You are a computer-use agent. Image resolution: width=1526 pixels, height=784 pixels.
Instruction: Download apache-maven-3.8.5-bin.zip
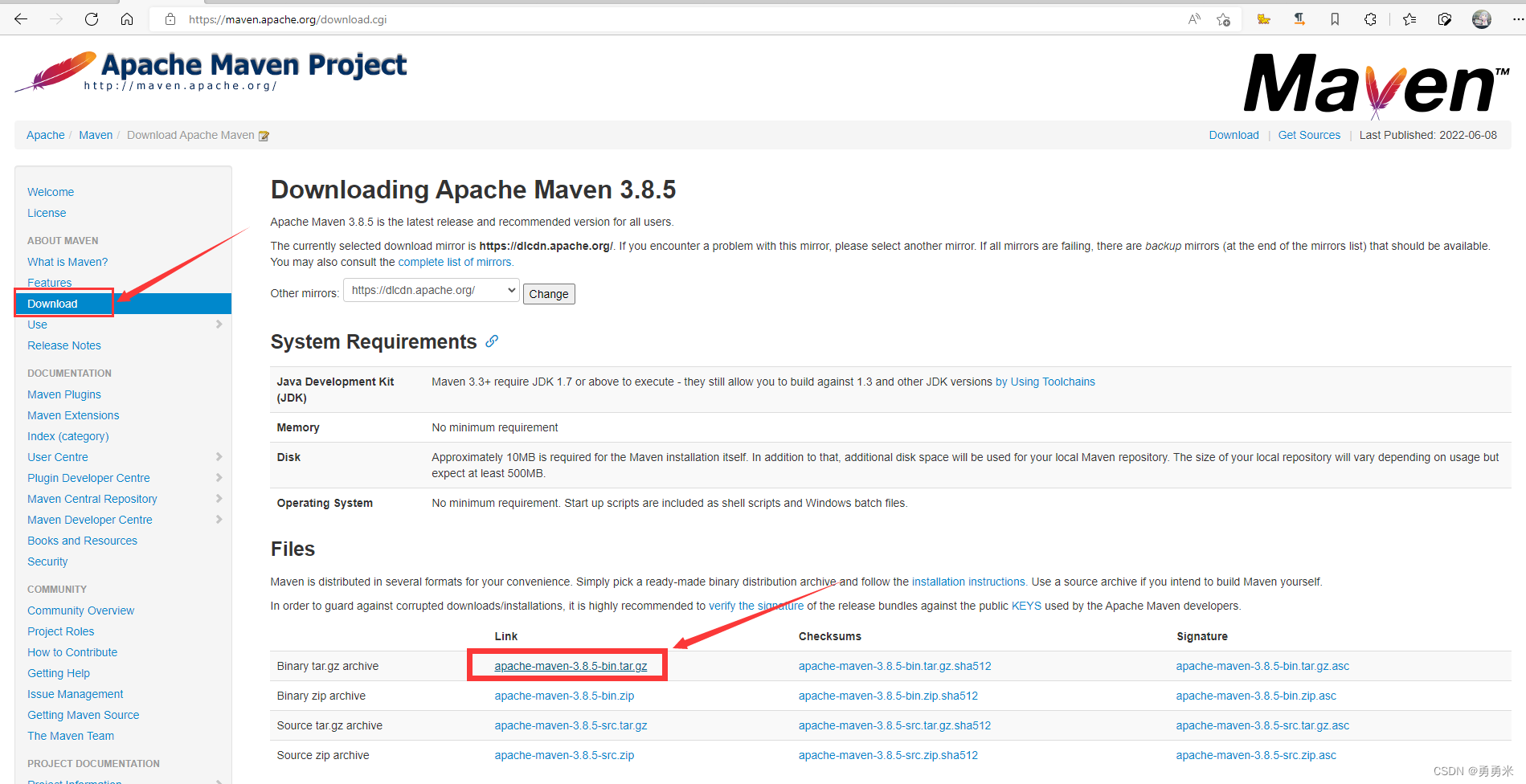(565, 696)
